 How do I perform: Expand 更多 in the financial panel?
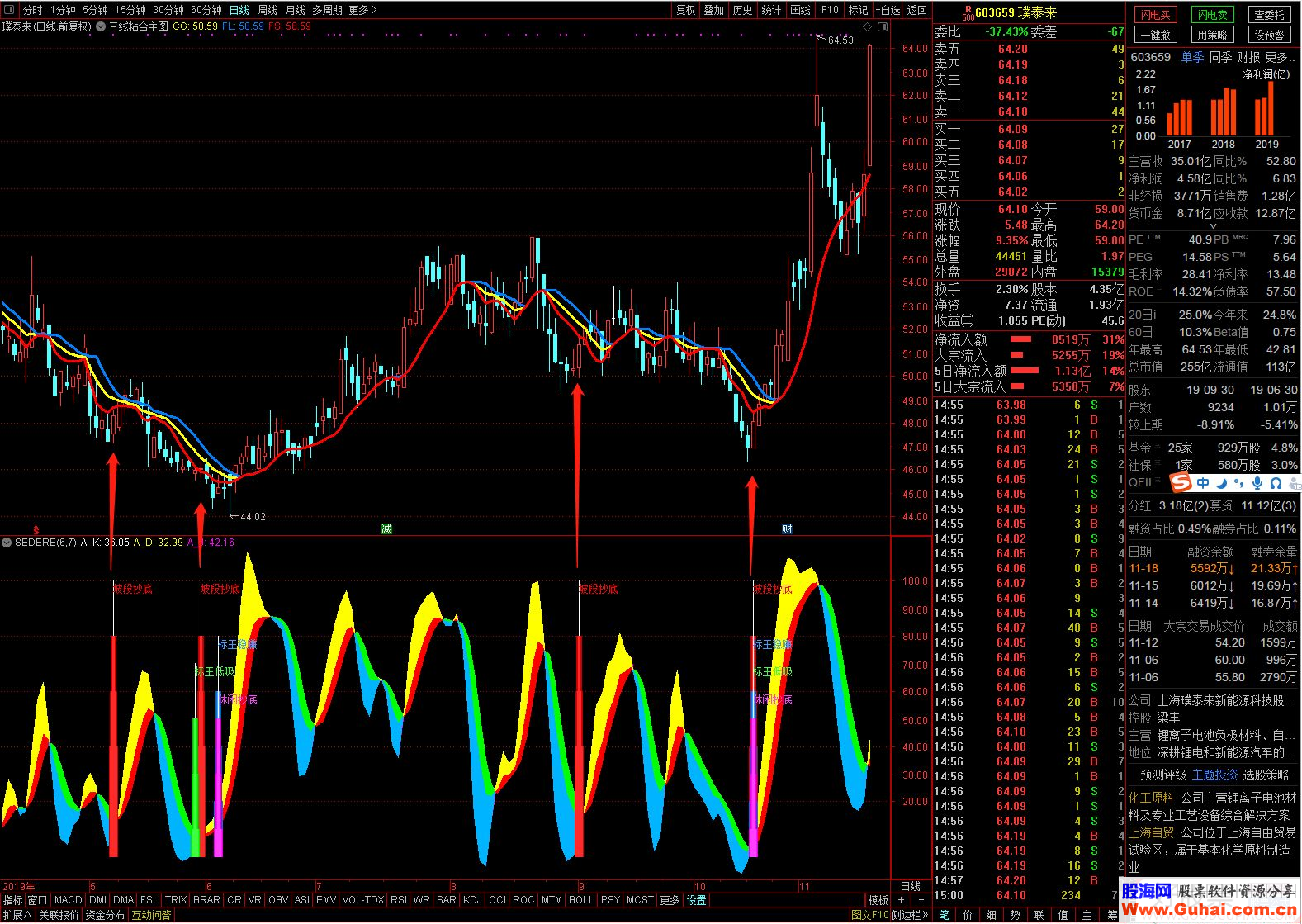coord(1280,57)
